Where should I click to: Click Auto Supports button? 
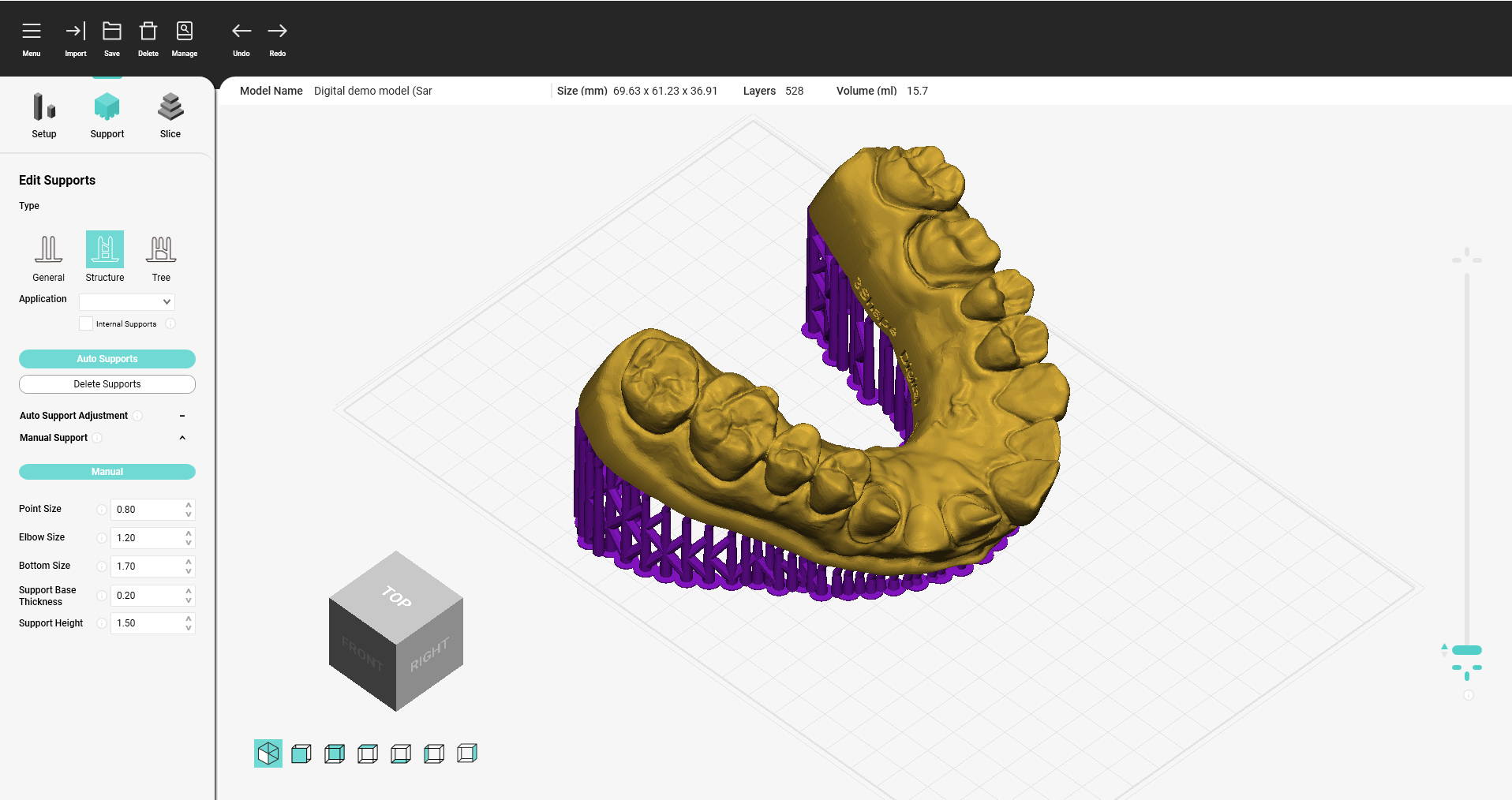pyautogui.click(x=107, y=359)
